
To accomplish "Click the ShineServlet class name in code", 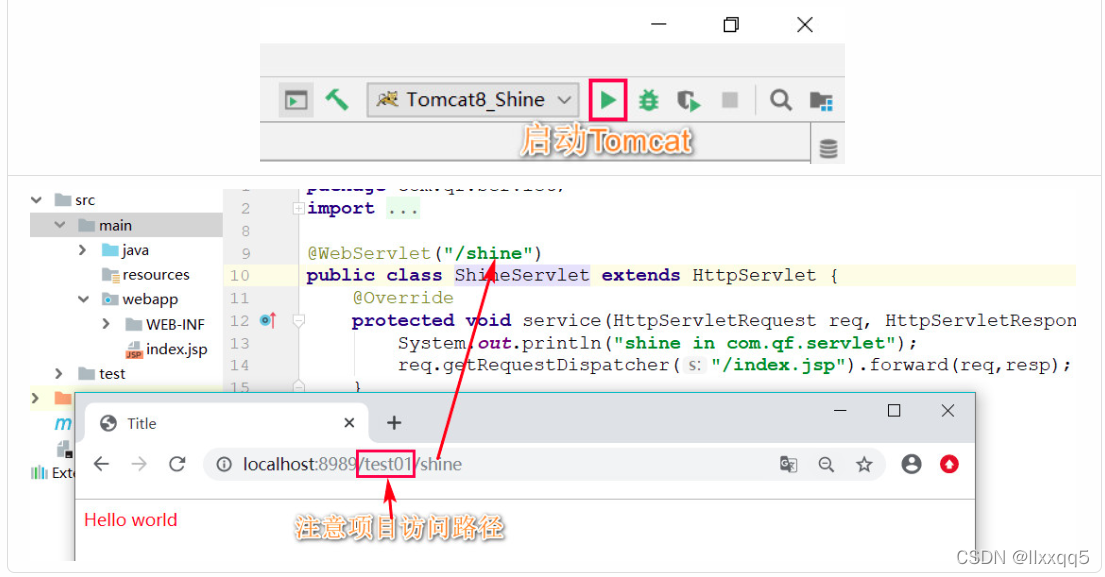I will click(x=521, y=275).
